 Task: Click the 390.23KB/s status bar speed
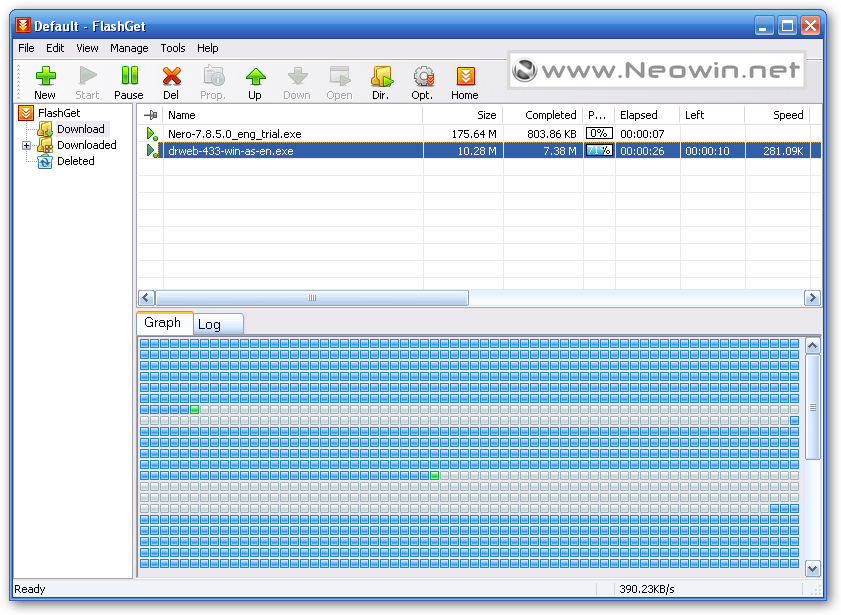pyautogui.click(x=646, y=589)
